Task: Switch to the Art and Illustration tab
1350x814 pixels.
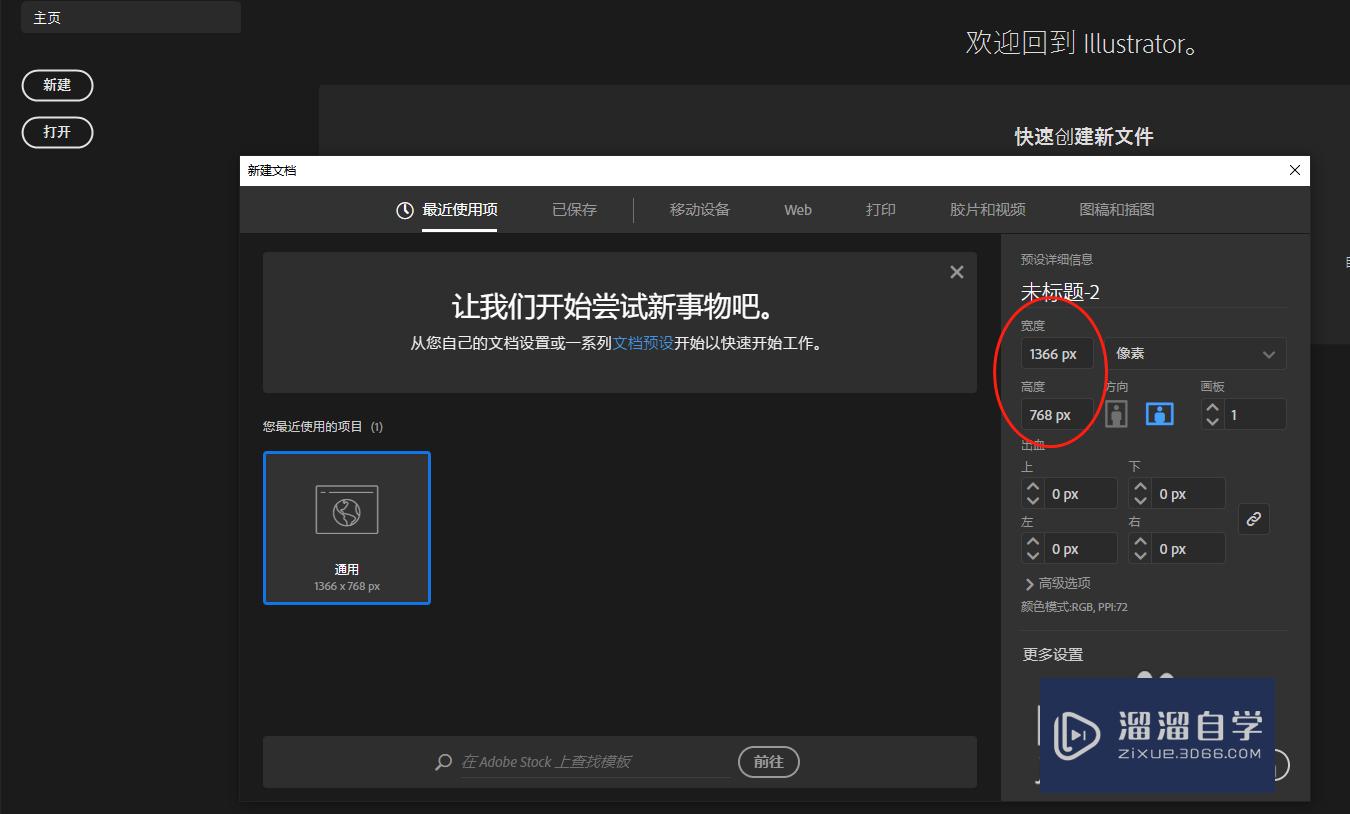Action: pos(1117,210)
